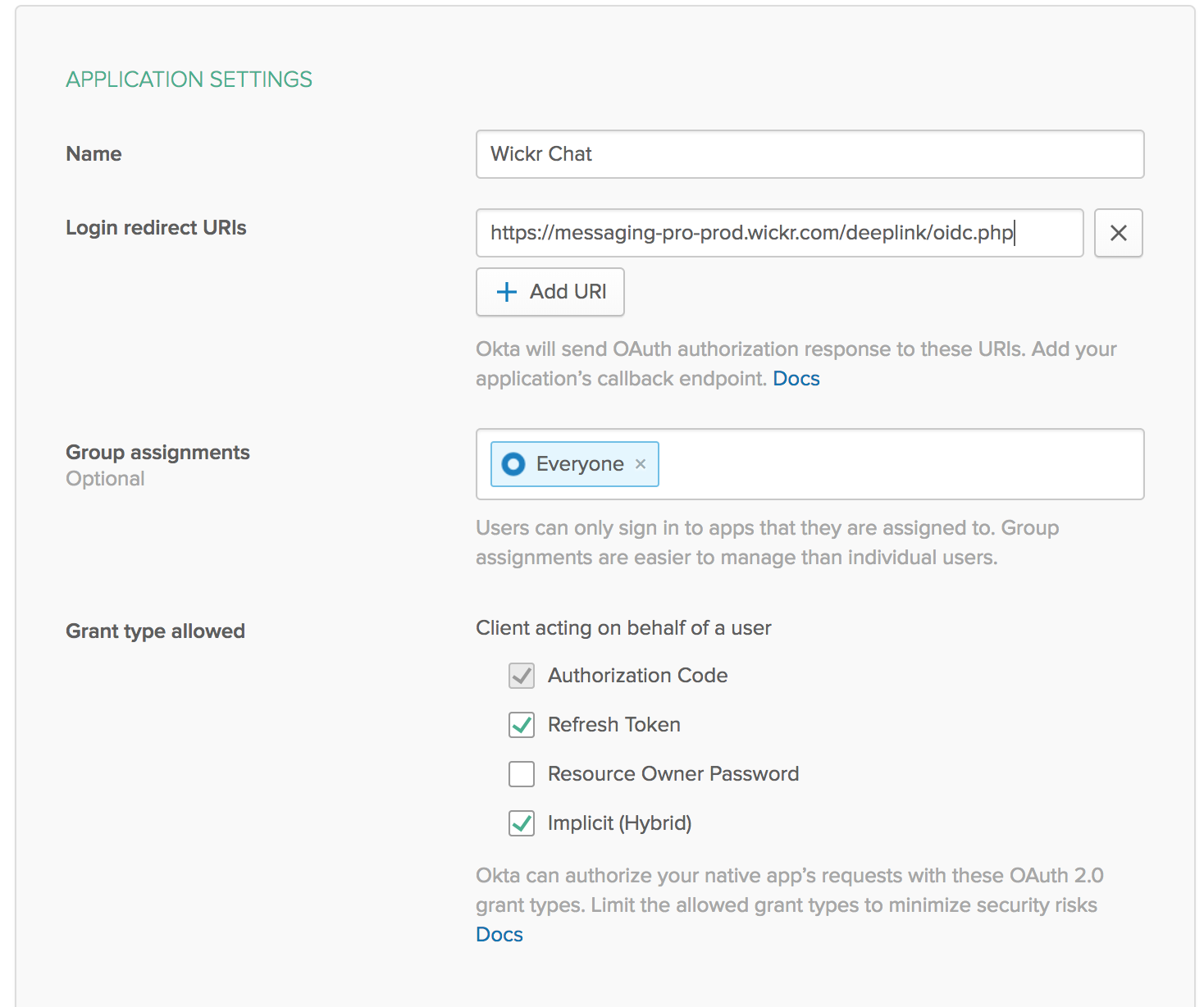Image resolution: width=1204 pixels, height=1007 pixels.
Task: Click the plus icon in Add URI
Action: pyautogui.click(x=507, y=292)
